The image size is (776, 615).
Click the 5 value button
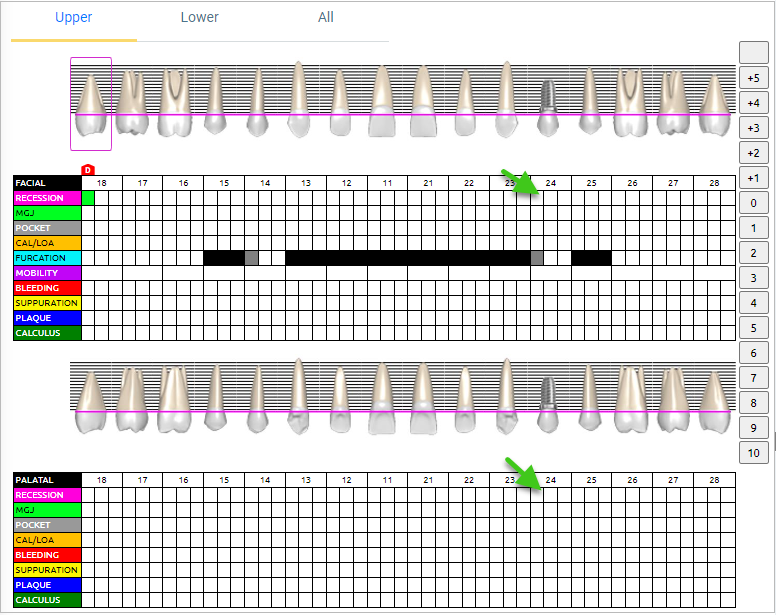753,328
